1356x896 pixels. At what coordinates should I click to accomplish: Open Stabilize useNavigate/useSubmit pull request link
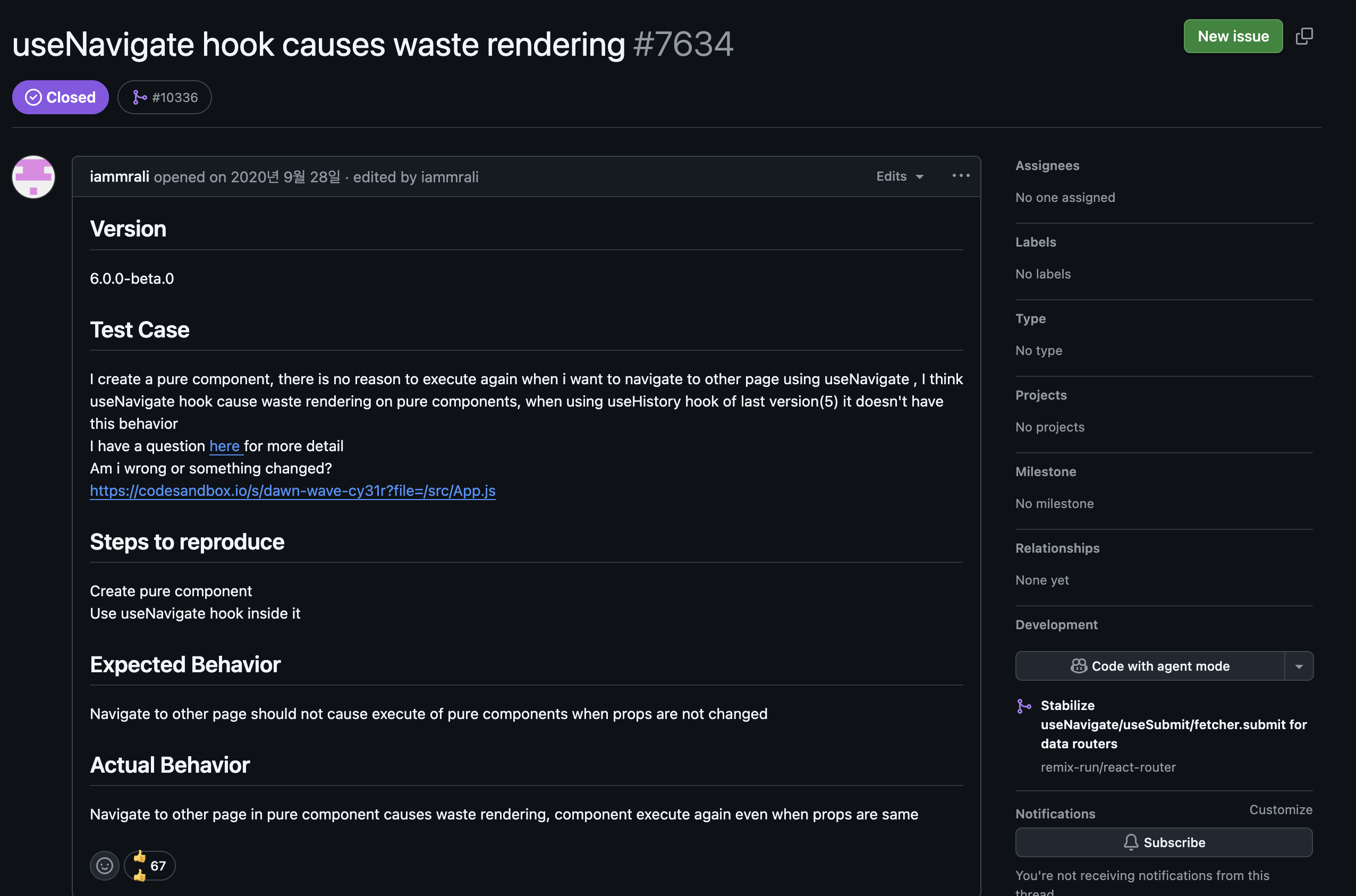tap(1173, 724)
